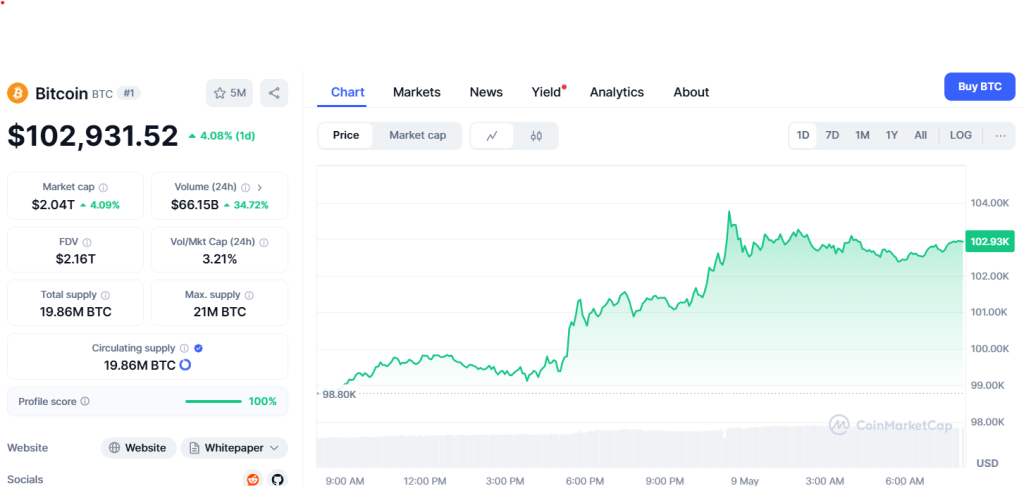Show info for Profile score
1024x486 pixels.
tap(85, 402)
